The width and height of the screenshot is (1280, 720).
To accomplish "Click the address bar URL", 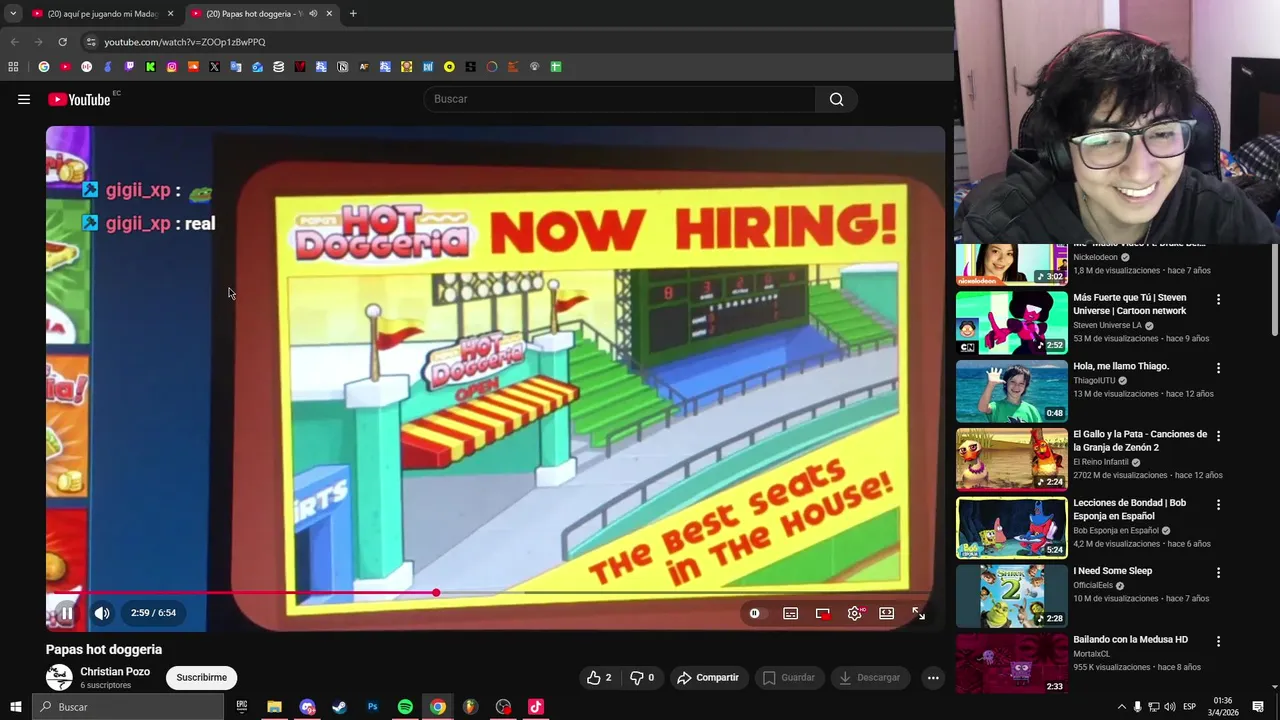I will tap(185, 42).
